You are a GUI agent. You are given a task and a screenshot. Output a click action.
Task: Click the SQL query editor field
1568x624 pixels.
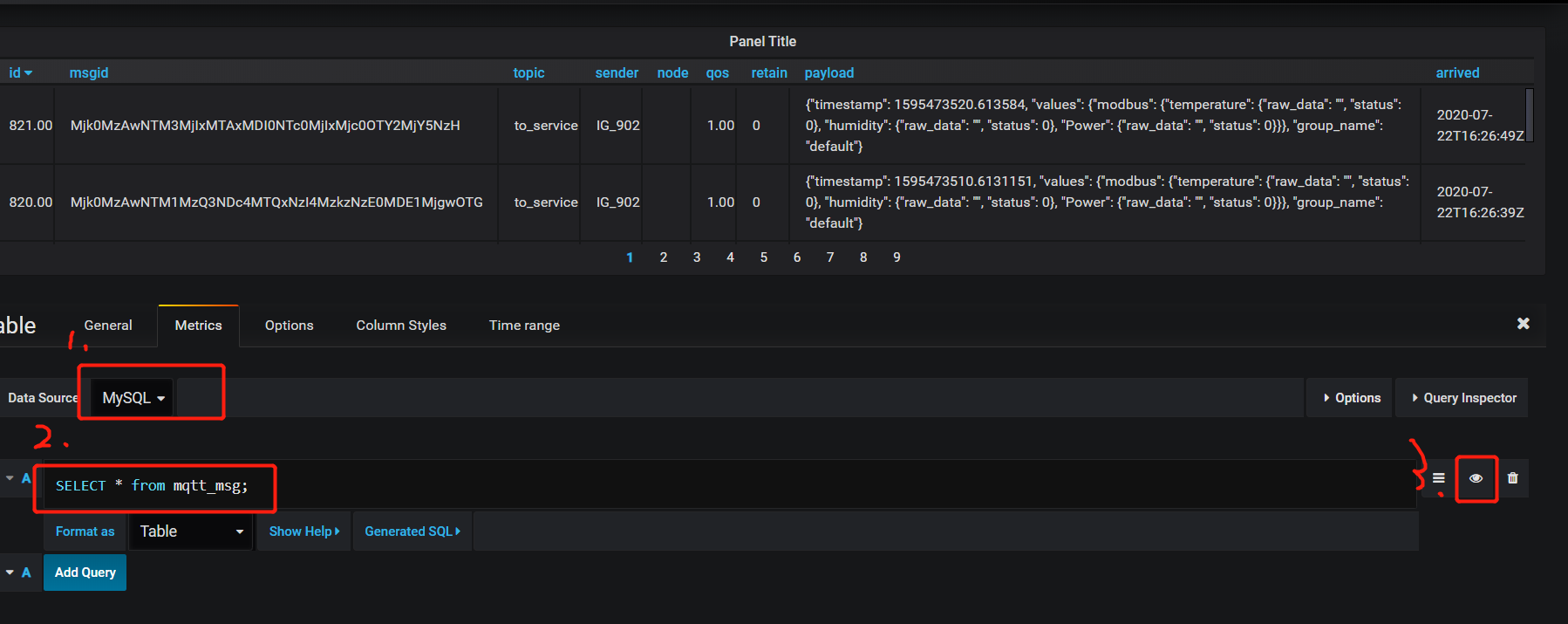(x=698, y=485)
